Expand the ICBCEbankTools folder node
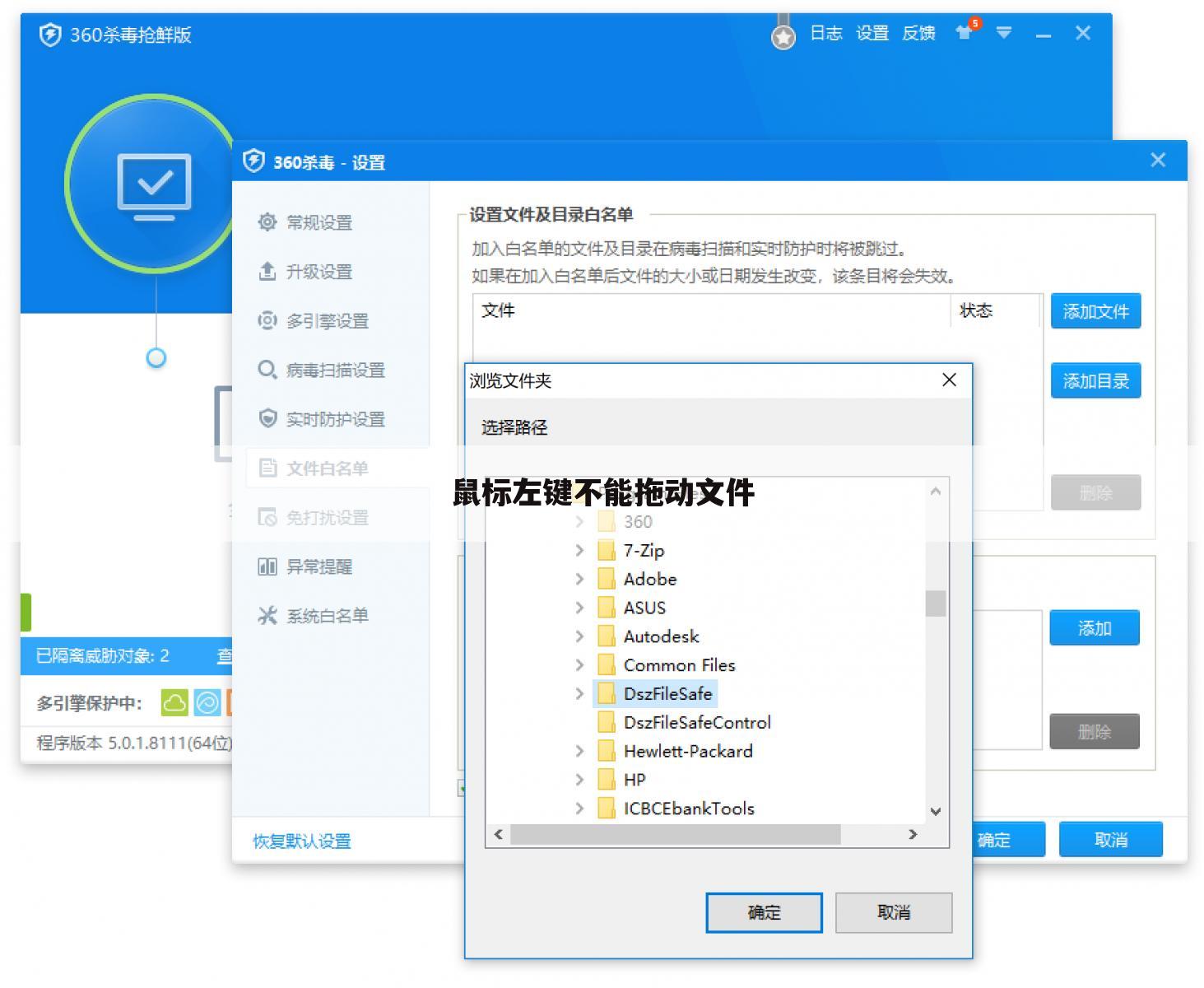 [579, 809]
